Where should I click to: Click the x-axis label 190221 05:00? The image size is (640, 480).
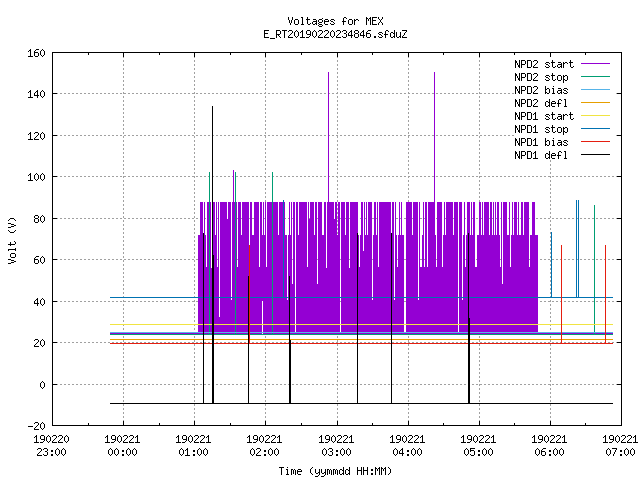click(x=478, y=446)
